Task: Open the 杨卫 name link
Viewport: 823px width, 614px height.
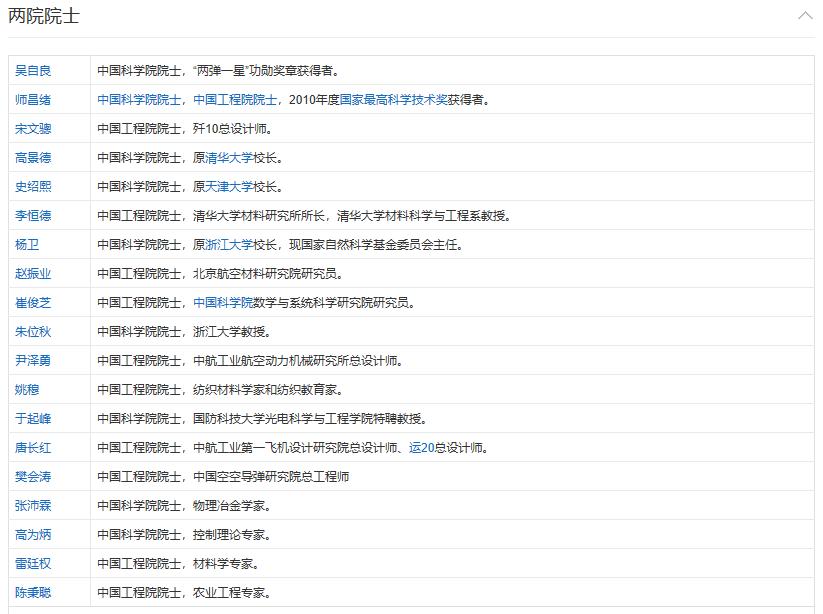Action: point(27,245)
